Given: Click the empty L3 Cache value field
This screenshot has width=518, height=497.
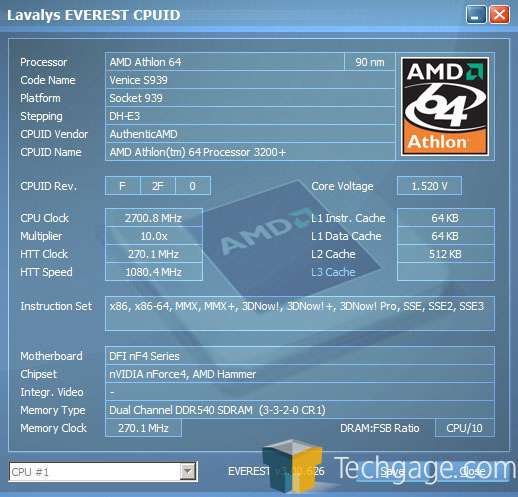Looking at the screenshot, I should pos(446,272).
